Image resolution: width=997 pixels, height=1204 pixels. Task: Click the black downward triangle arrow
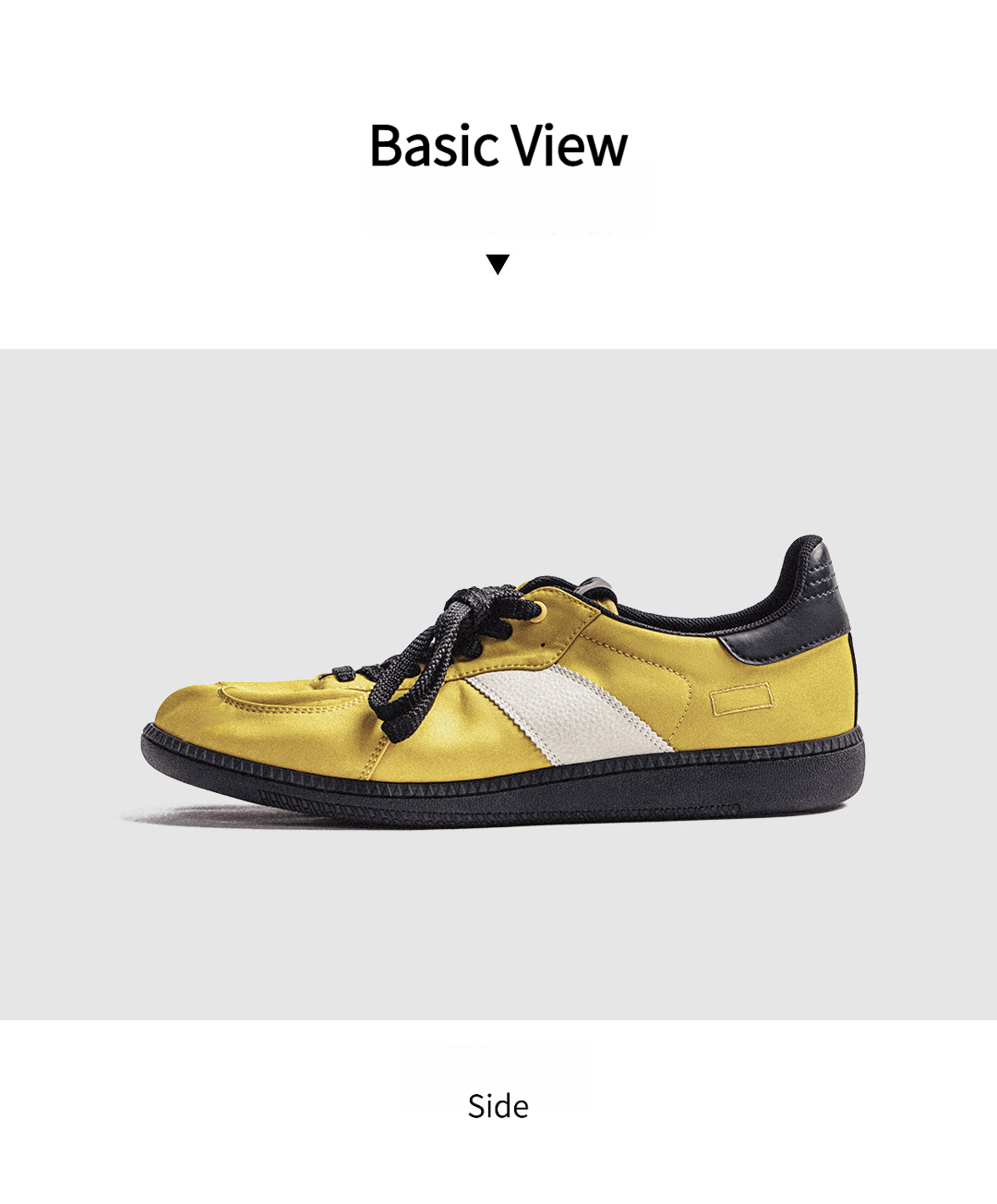point(498,264)
